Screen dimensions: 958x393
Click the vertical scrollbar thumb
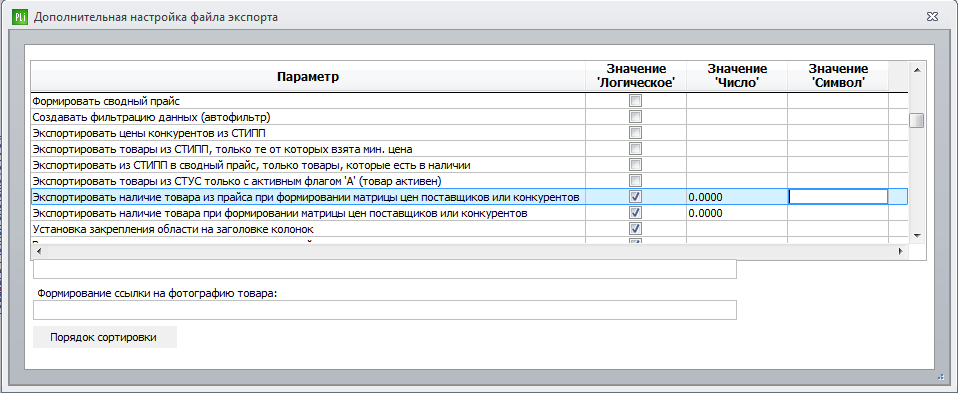tap(916, 121)
